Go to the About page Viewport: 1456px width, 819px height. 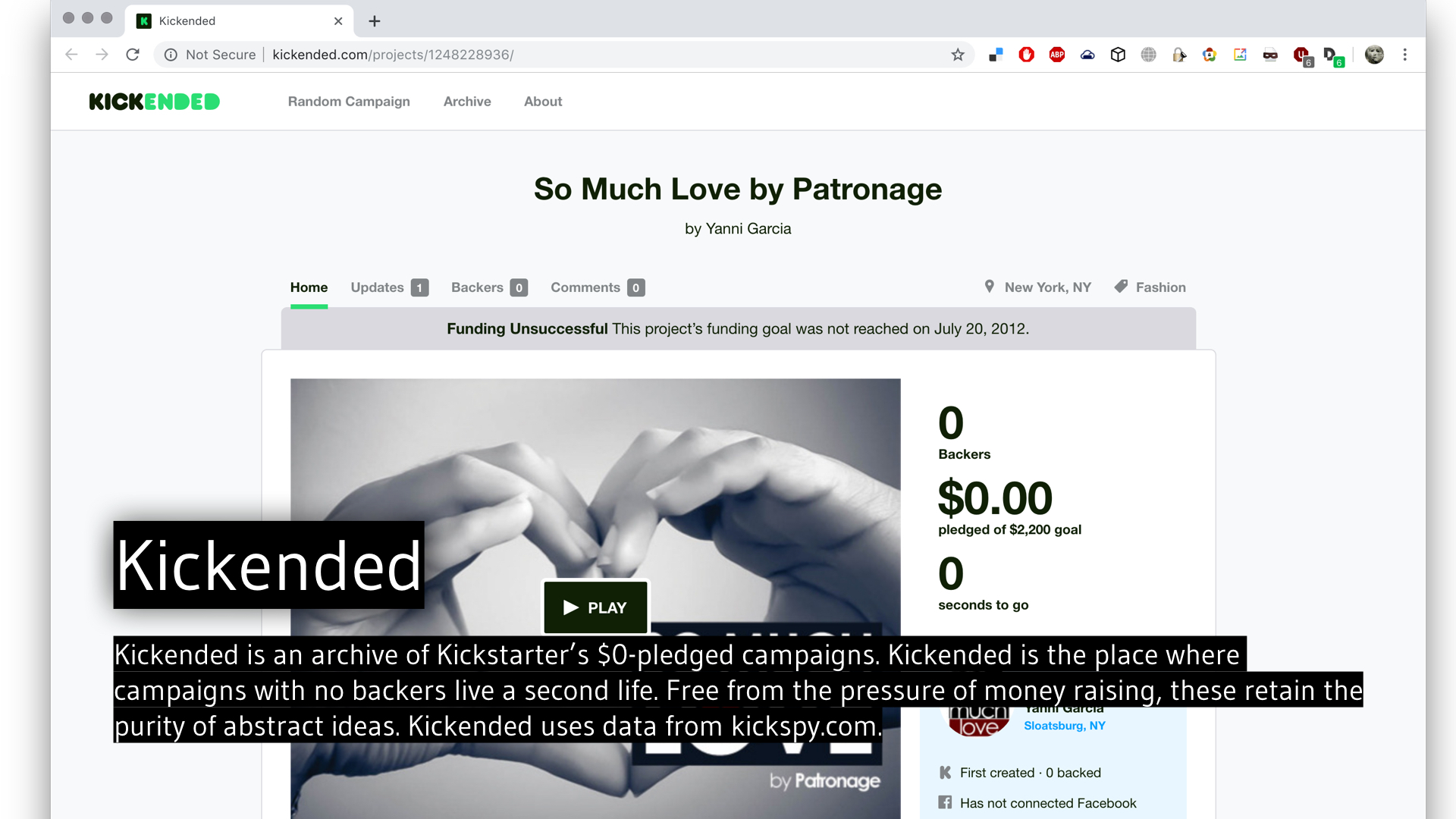point(543,102)
